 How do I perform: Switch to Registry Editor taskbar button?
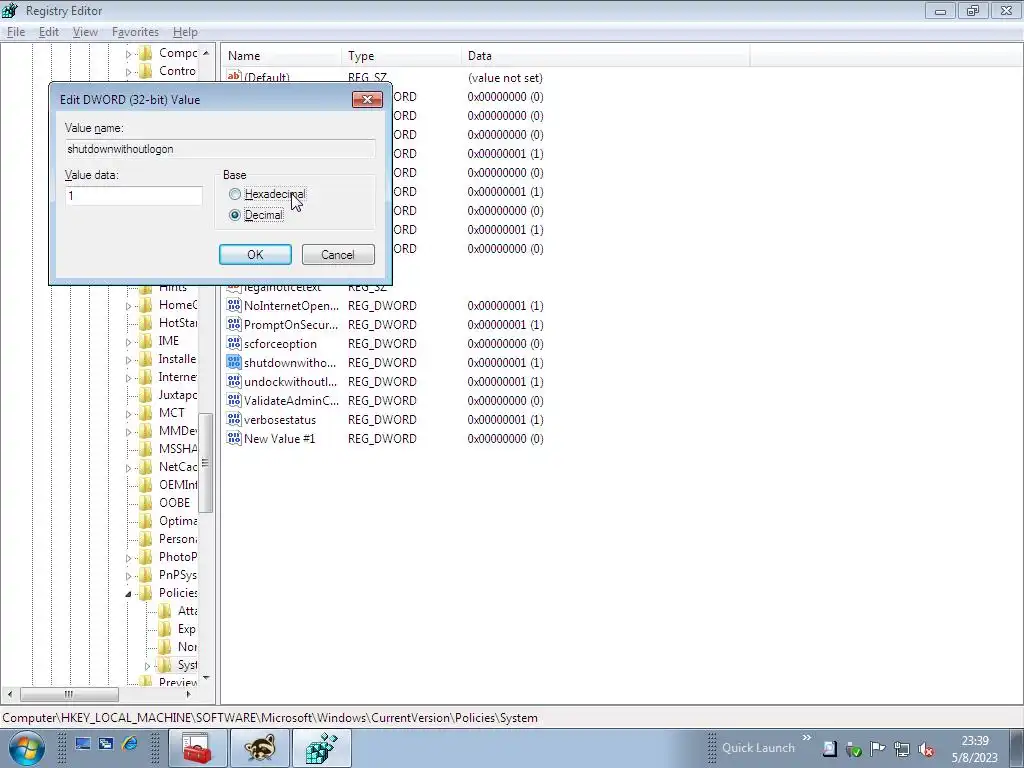pos(322,748)
